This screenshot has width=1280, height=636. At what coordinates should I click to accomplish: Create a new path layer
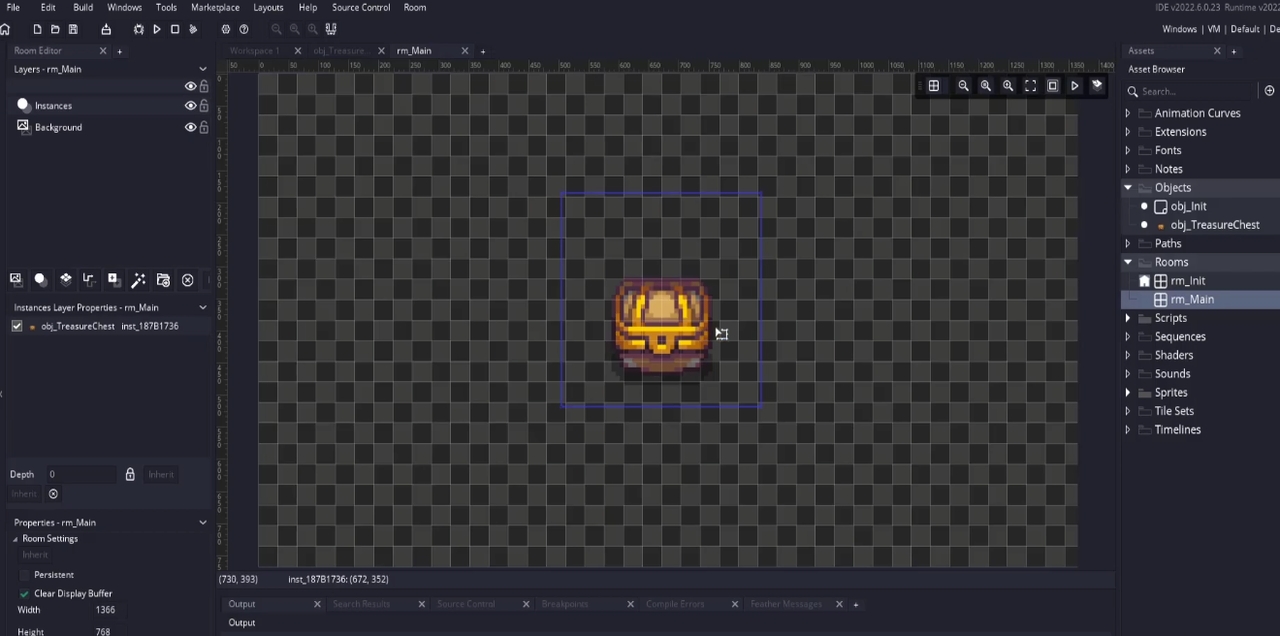pyautogui.click(x=89, y=280)
